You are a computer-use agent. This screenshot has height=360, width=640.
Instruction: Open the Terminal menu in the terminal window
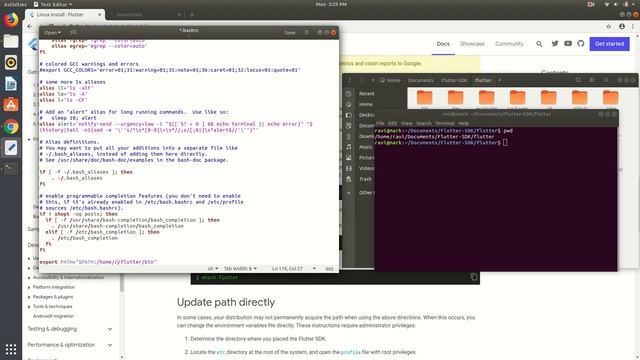[444, 123]
